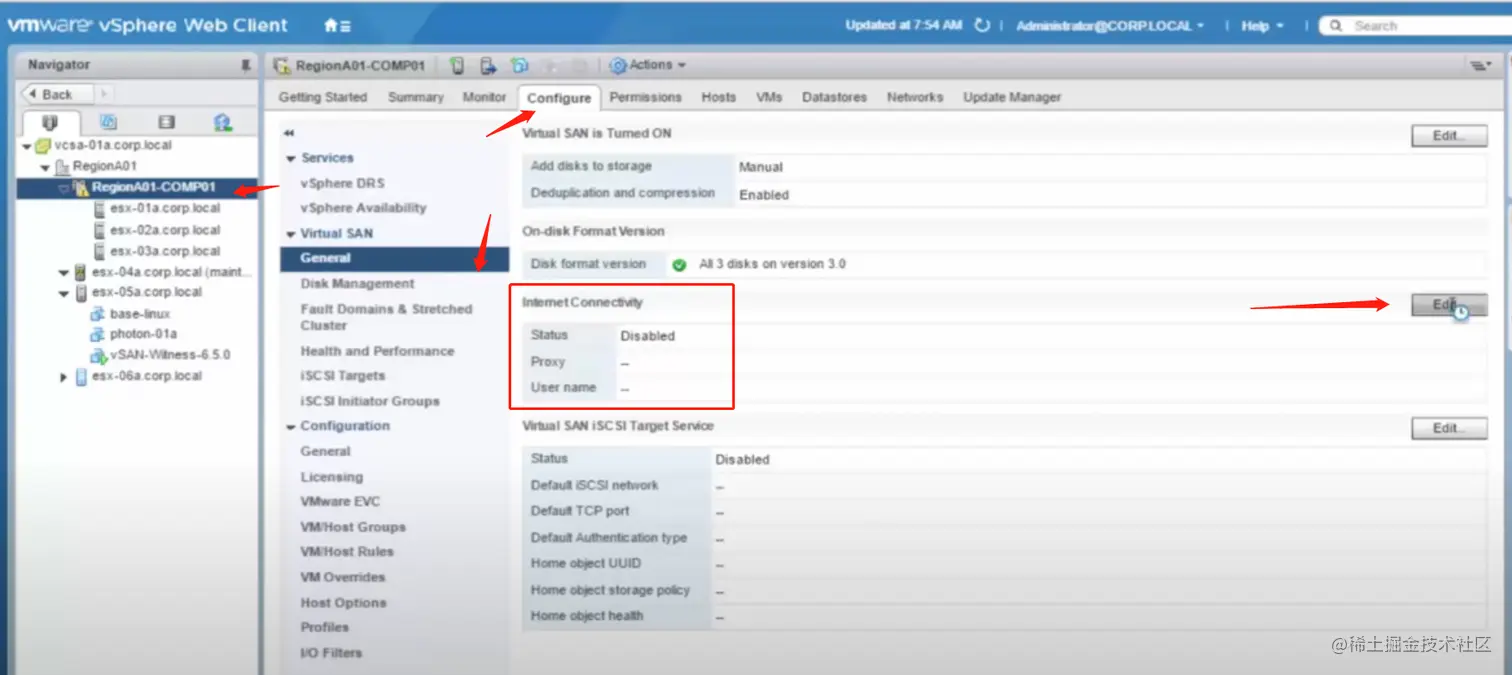Switch to the Hosts tab
The width and height of the screenshot is (1512, 675).
718,97
